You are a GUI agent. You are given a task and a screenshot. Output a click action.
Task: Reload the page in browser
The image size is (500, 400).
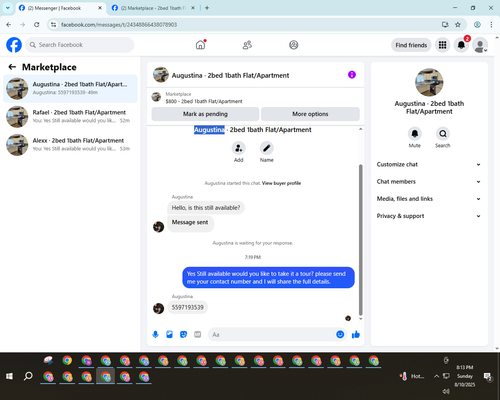[37, 25]
